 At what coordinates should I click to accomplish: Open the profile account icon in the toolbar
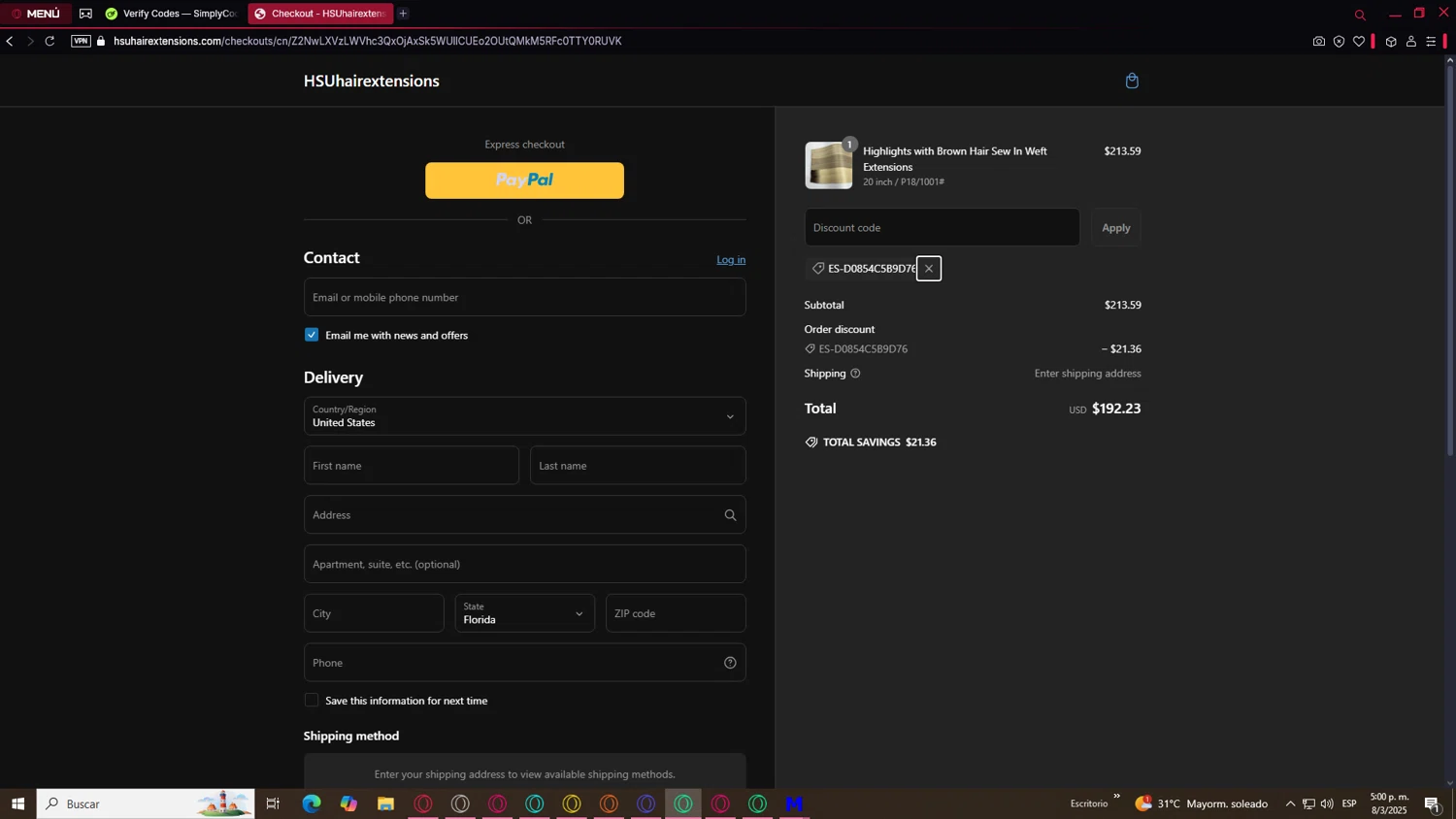(x=1411, y=41)
